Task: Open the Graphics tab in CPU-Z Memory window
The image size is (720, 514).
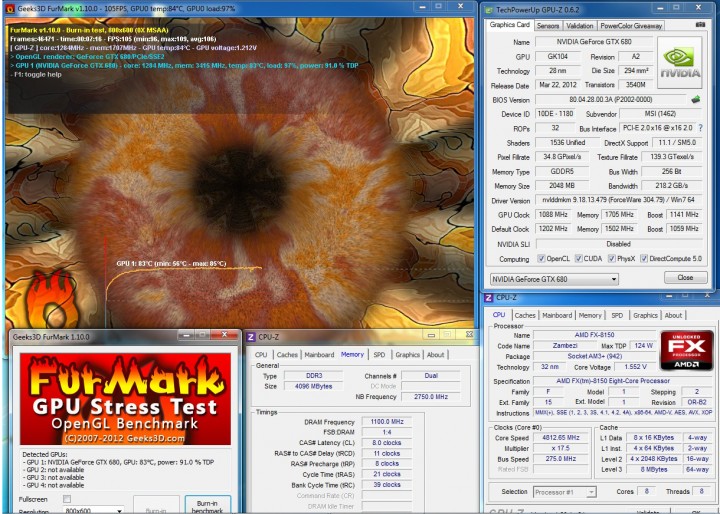Action: click(407, 355)
